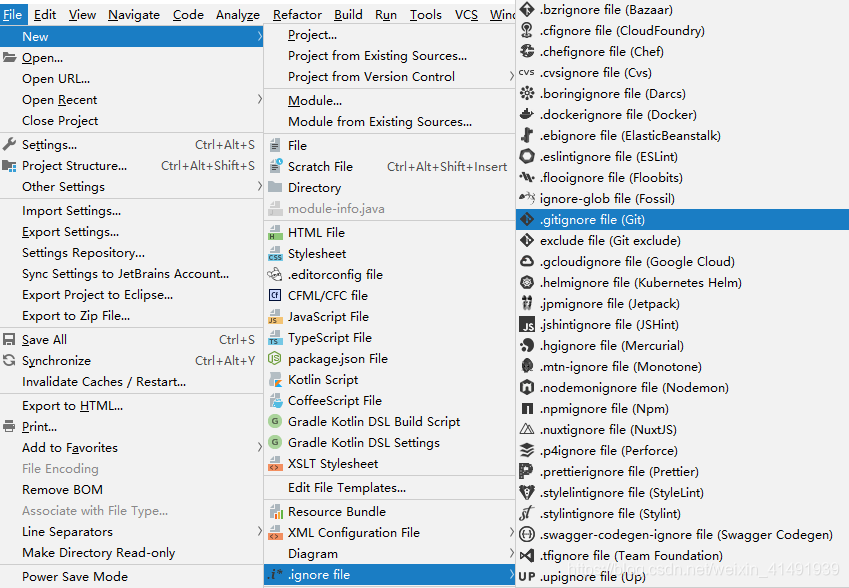The width and height of the screenshot is (849, 588).
Task: Click the .bzrignore Bazaar icon
Action: pos(527,9)
